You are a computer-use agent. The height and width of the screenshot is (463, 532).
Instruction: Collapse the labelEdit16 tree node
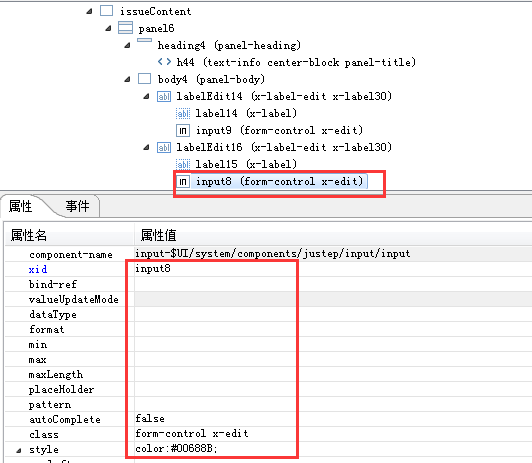(x=146, y=148)
